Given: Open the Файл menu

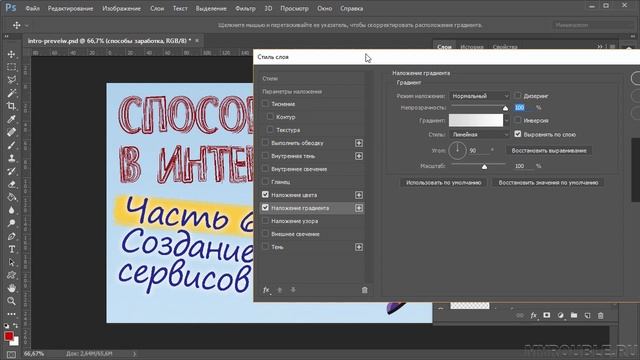Looking at the screenshot, I should (x=33, y=8).
